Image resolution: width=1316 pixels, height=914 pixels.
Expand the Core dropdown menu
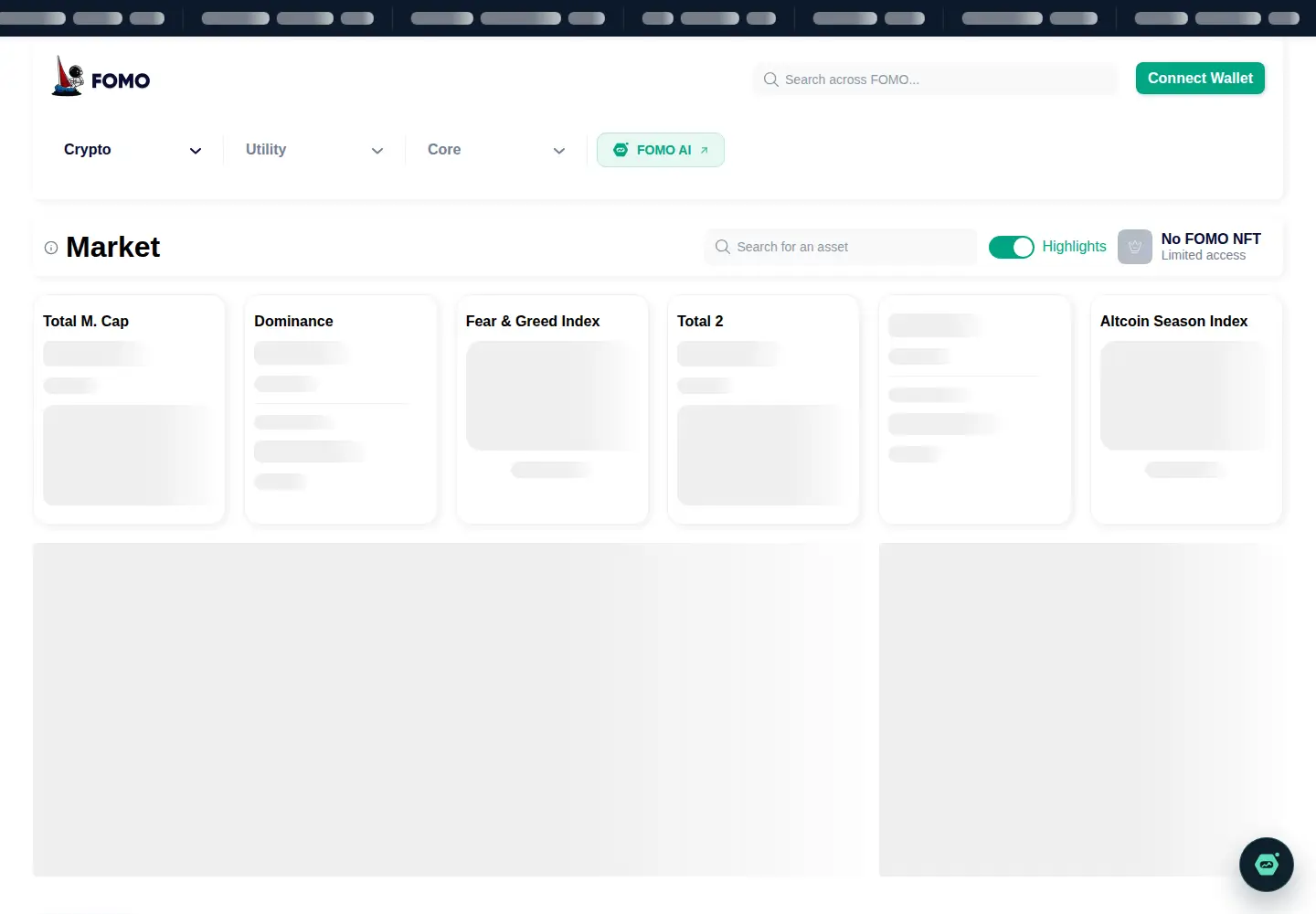click(x=496, y=150)
